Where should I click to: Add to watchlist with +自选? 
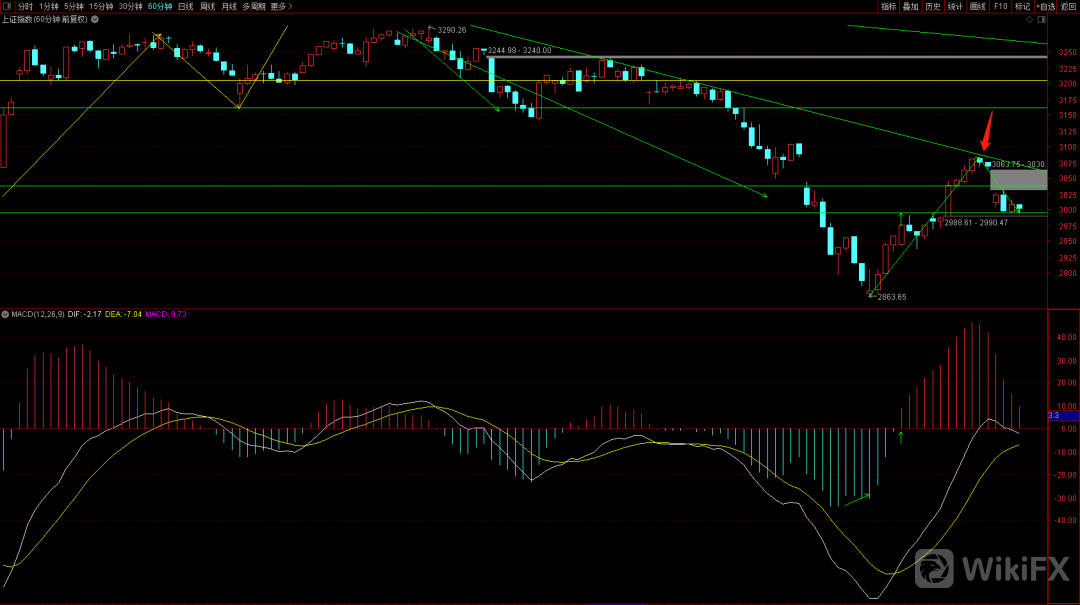(x=1047, y=6)
